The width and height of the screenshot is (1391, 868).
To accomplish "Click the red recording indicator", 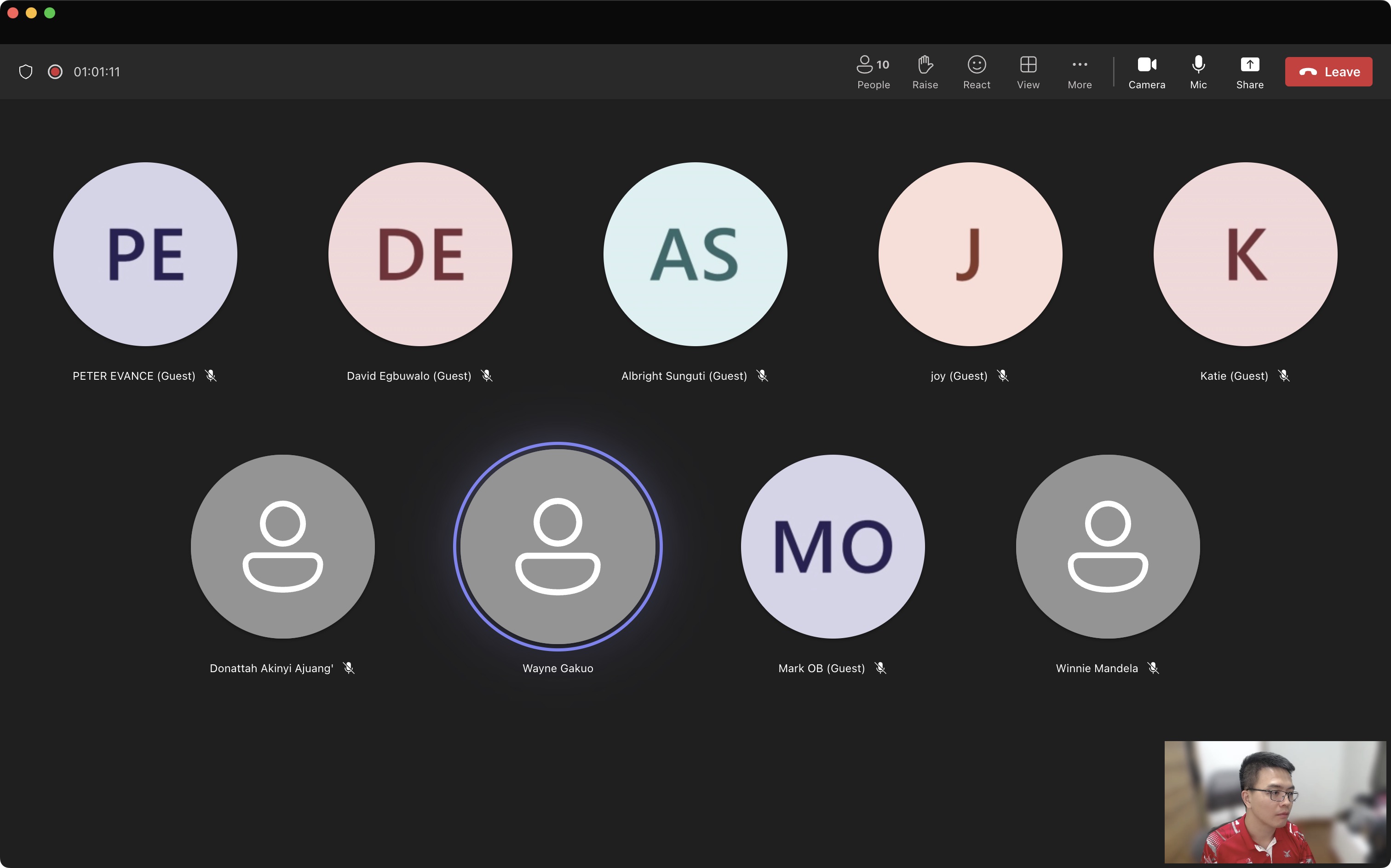I will [x=55, y=72].
